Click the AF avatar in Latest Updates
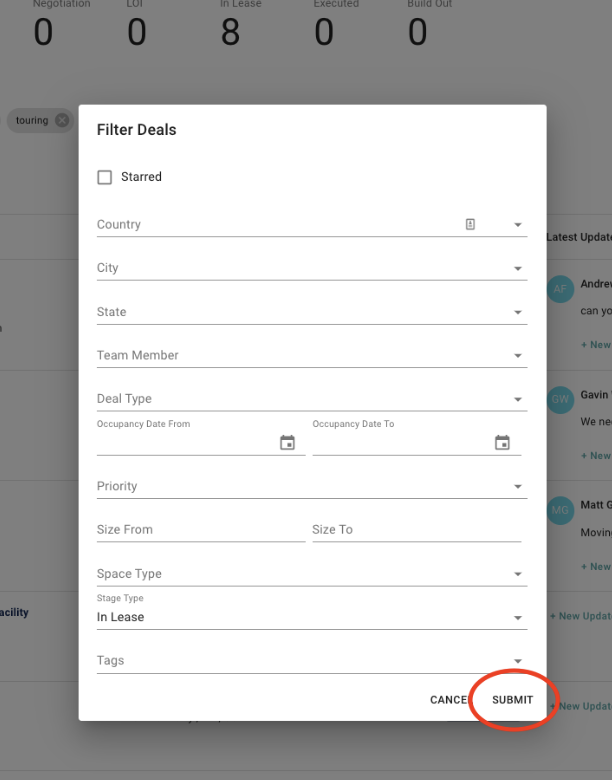This screenshot has height=780, width=612. click(560, 289)
